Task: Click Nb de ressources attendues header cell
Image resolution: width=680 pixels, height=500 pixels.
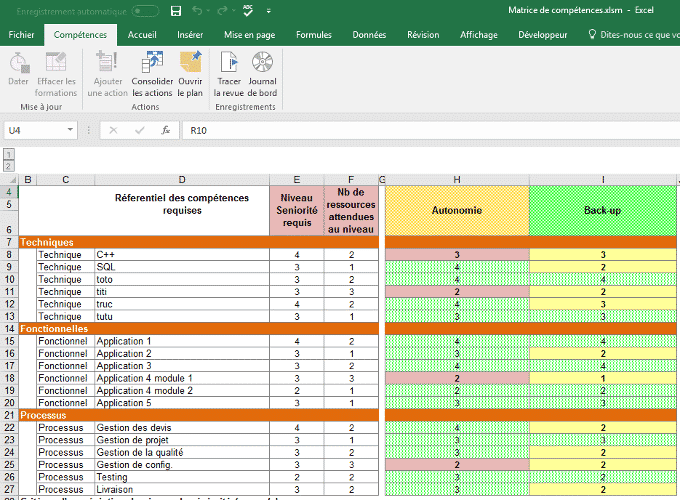Action: click(x=351, y=211)
